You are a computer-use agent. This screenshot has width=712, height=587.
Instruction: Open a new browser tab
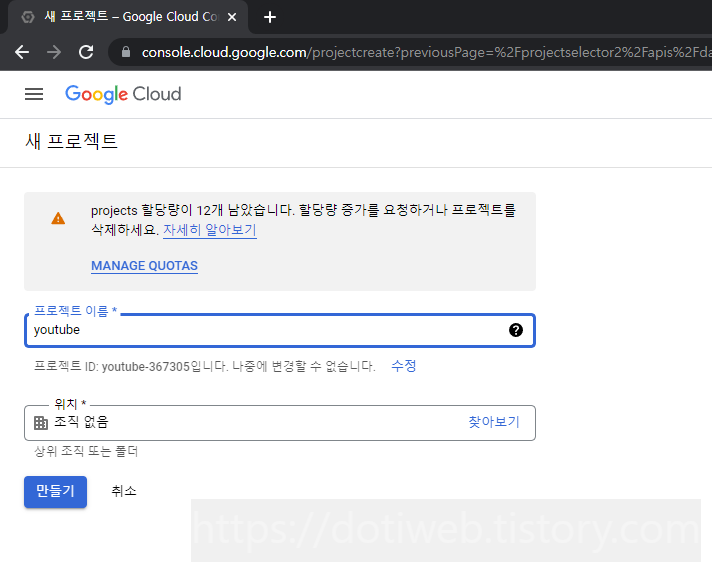[270, 17]
